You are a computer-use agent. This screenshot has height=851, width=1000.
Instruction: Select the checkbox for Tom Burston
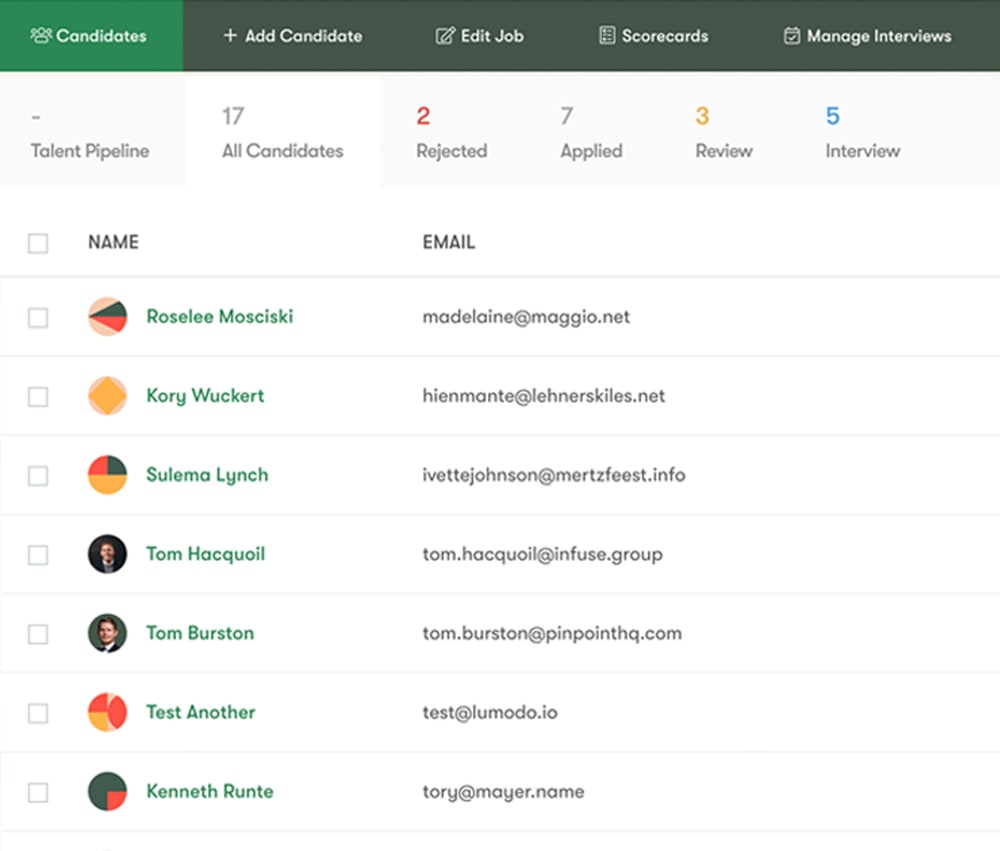pyautogui.click(x=38, y=633)
